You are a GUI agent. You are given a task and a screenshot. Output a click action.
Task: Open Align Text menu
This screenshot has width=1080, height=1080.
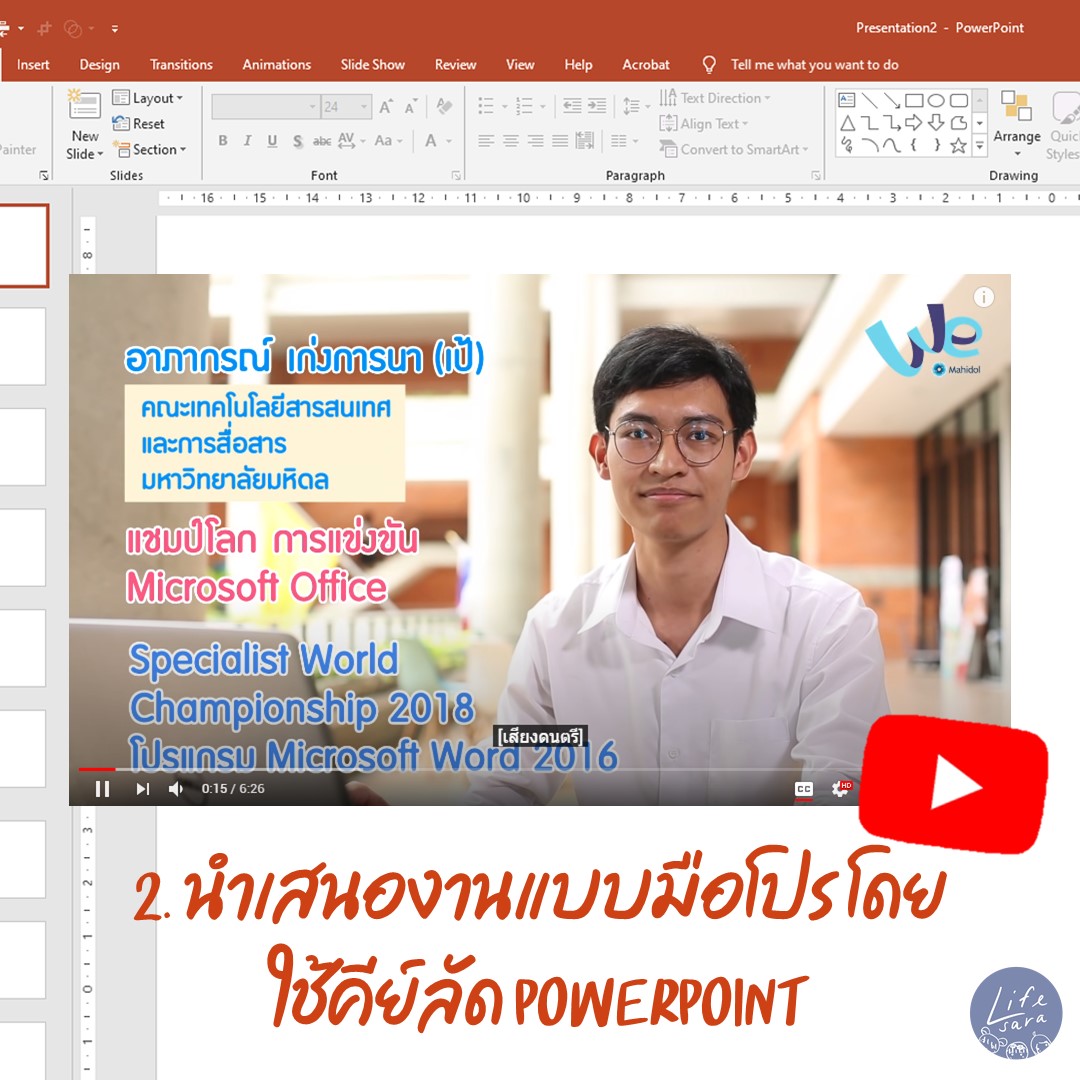point(703,123)
